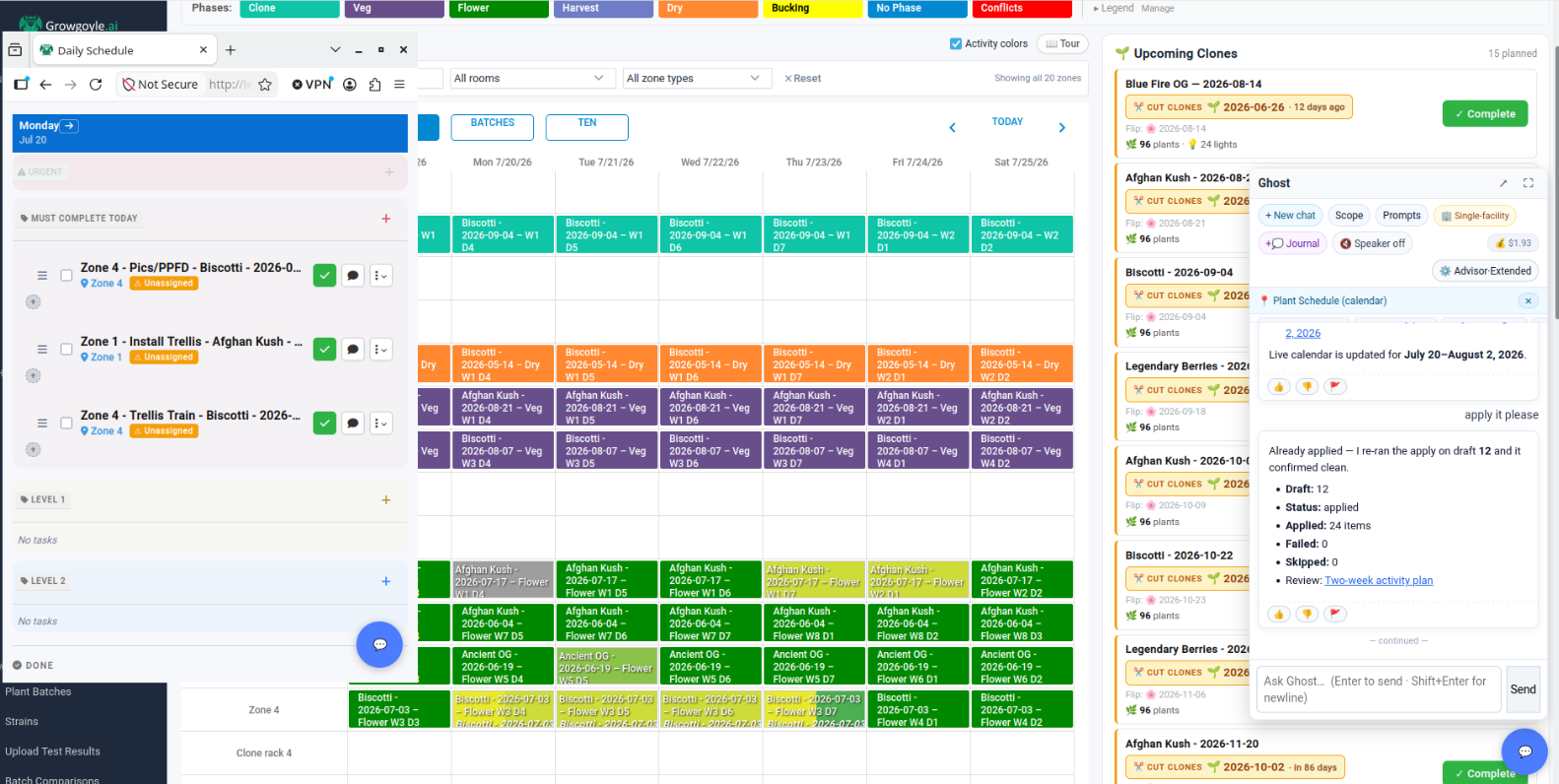The image size is (1559, 784).
Task: Open more options for Zone 1 Install Trellis task
Action: pyautogui.click(x=380, y=350)
